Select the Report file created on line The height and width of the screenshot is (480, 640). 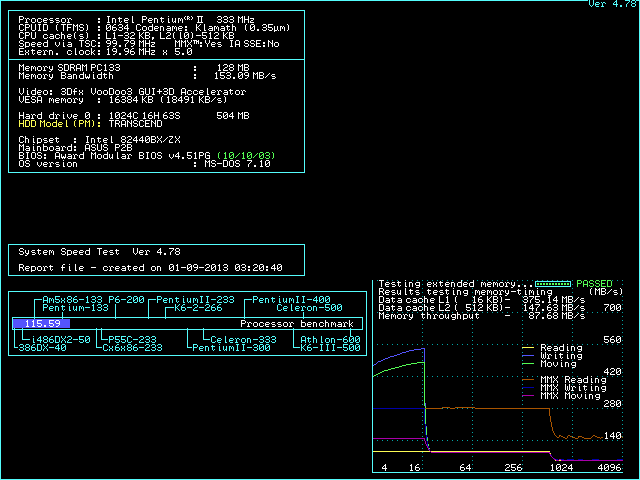coord(150,268)
